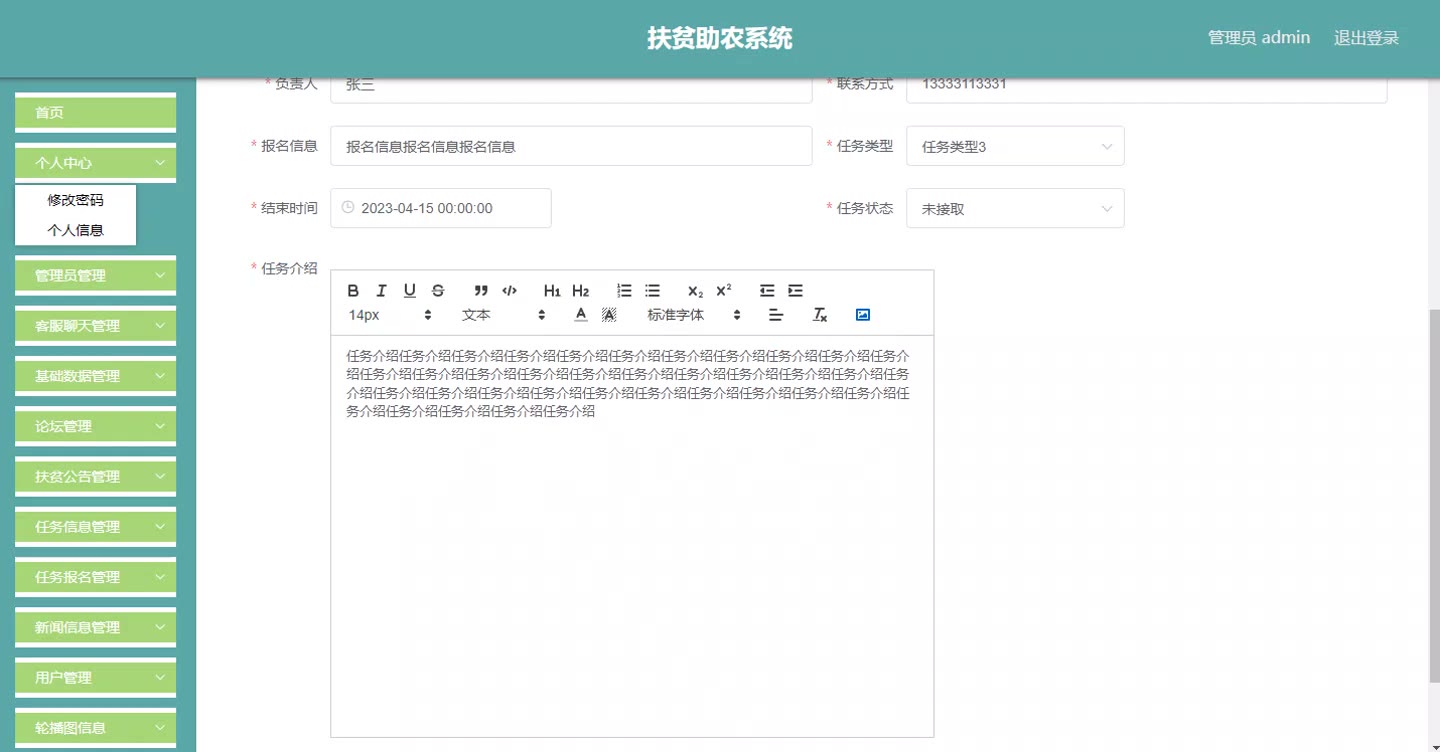This screenshot has width=1440, height=752.
Task: Expand the 任务信息管理 sidebar menu
Action: click(95, 527)
